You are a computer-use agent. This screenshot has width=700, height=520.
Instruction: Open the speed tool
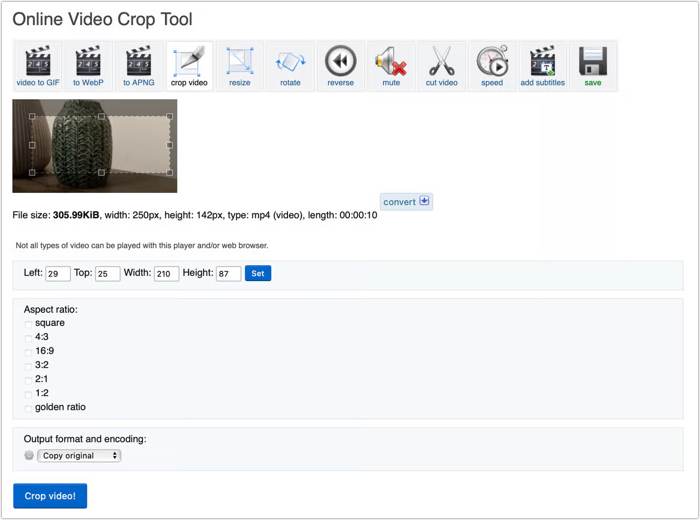492,66
